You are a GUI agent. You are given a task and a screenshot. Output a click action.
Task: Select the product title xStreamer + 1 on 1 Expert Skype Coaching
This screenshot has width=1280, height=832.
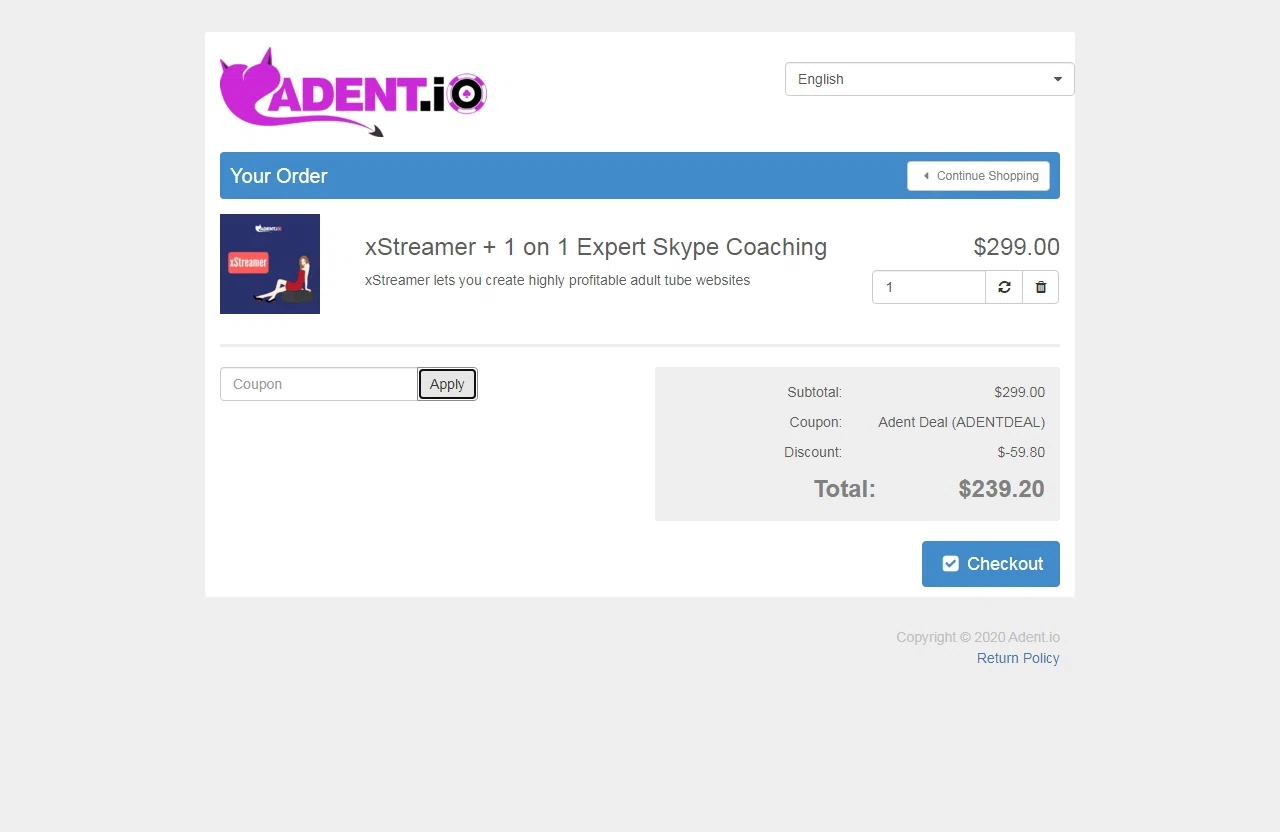click(596, 247)
